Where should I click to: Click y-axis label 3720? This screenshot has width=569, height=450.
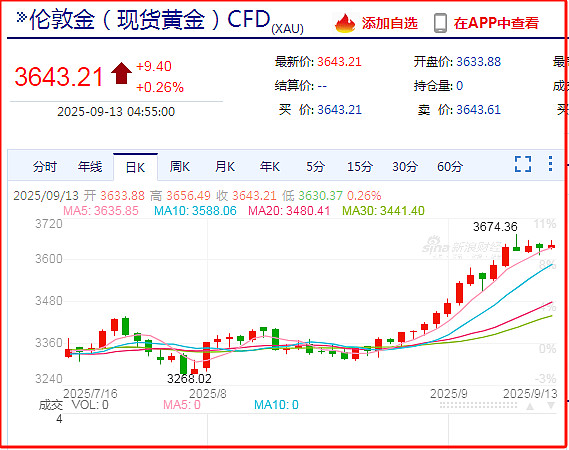(49, 224)
